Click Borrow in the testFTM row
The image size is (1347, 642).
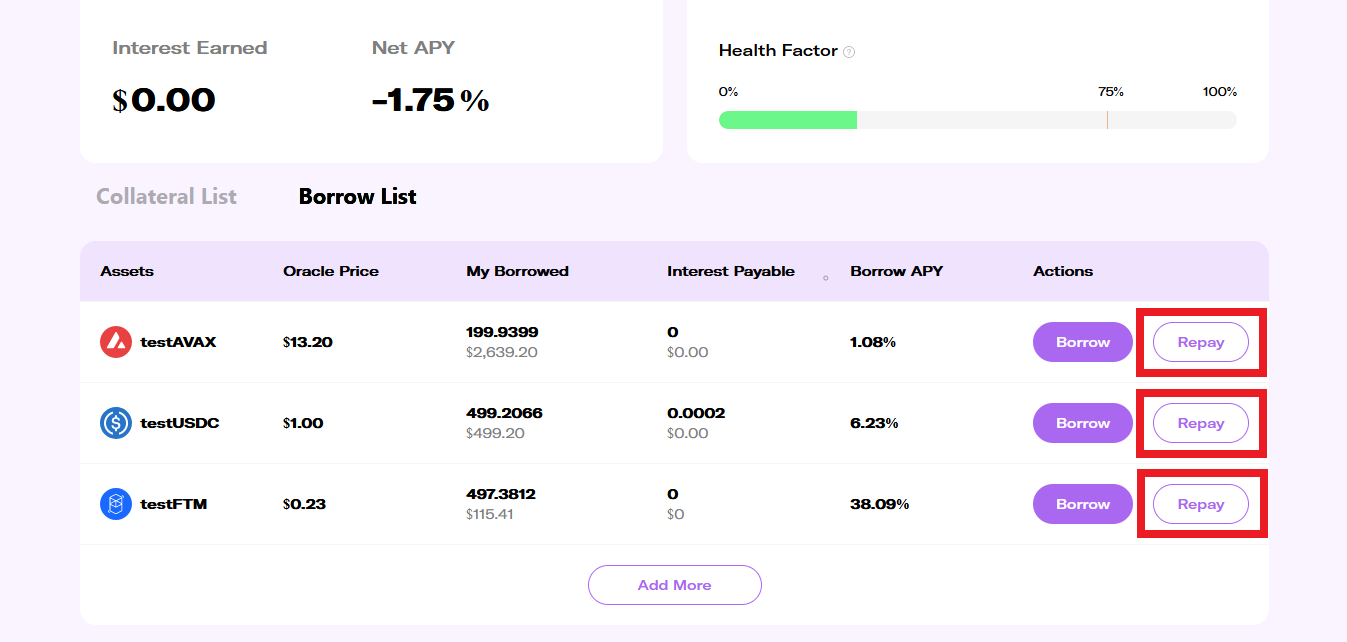click(1082, 504)
